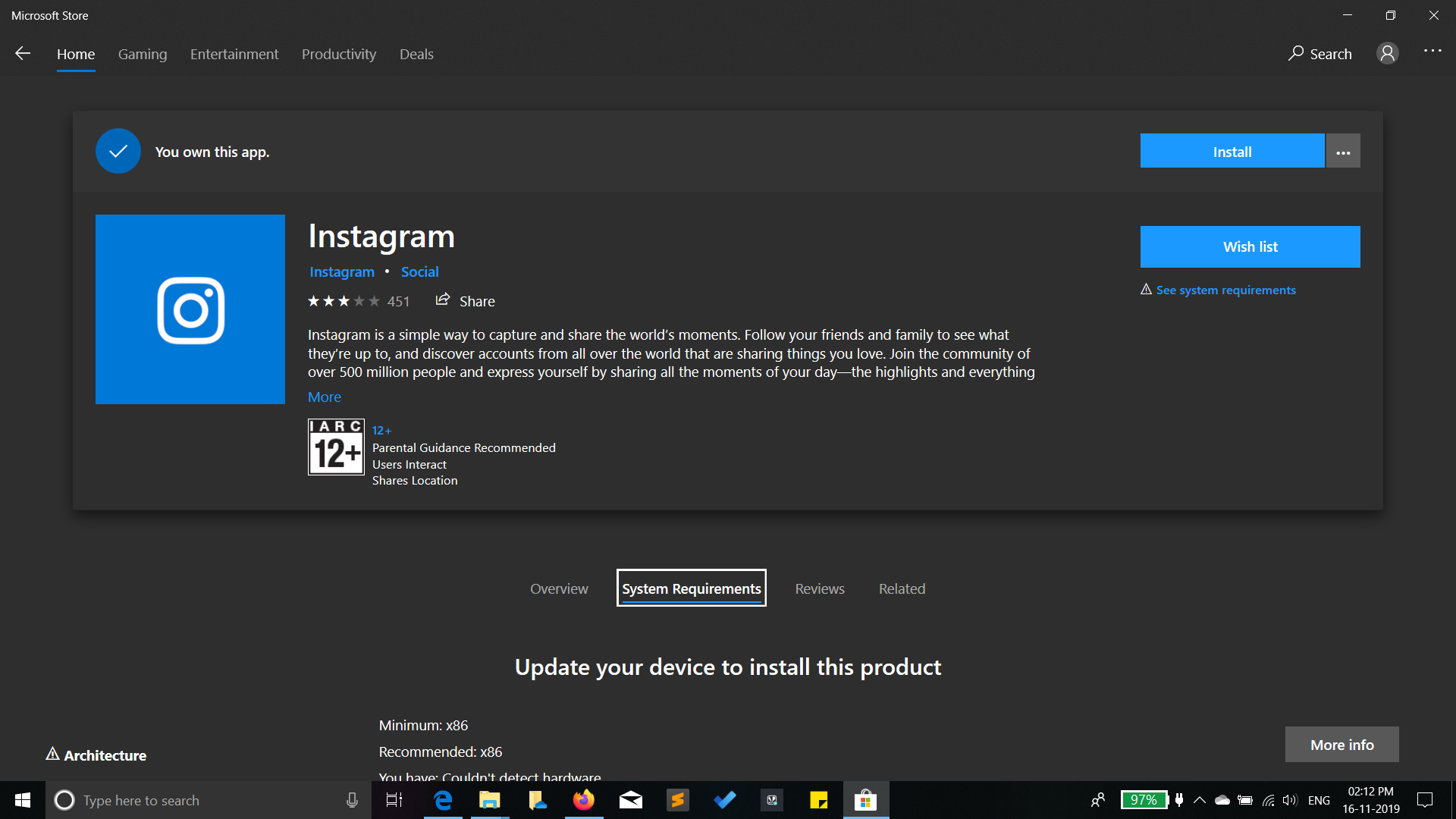Switch to the Overview section tab

point(559,588)
